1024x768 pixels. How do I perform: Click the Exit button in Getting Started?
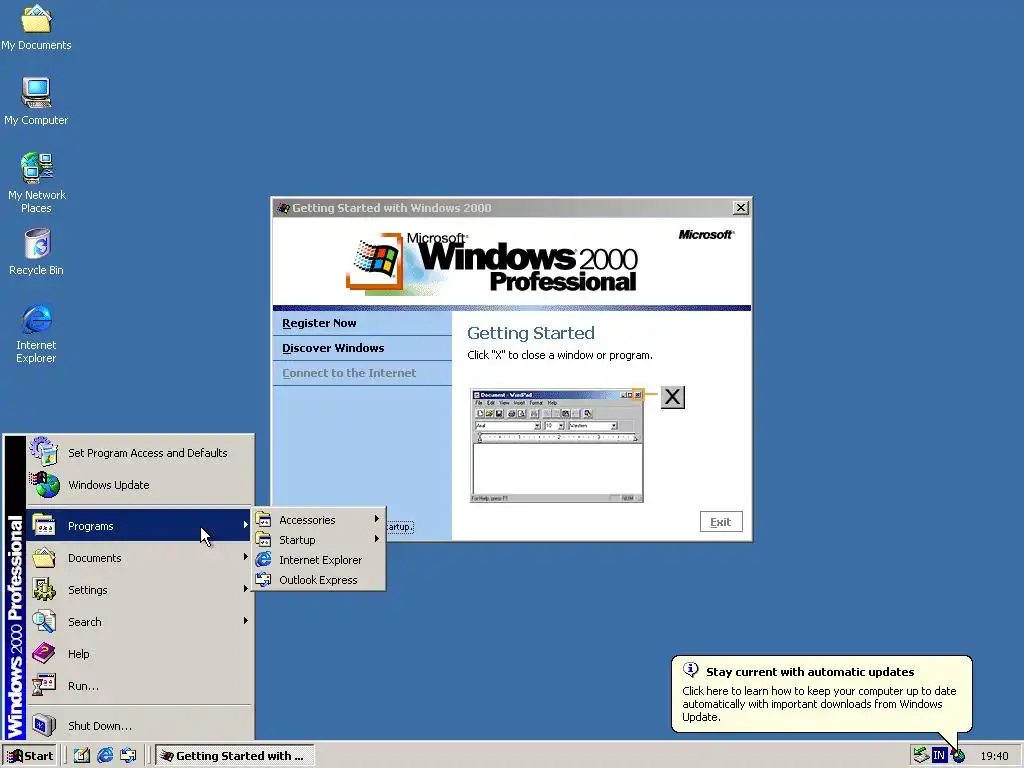tap(721, 522)
